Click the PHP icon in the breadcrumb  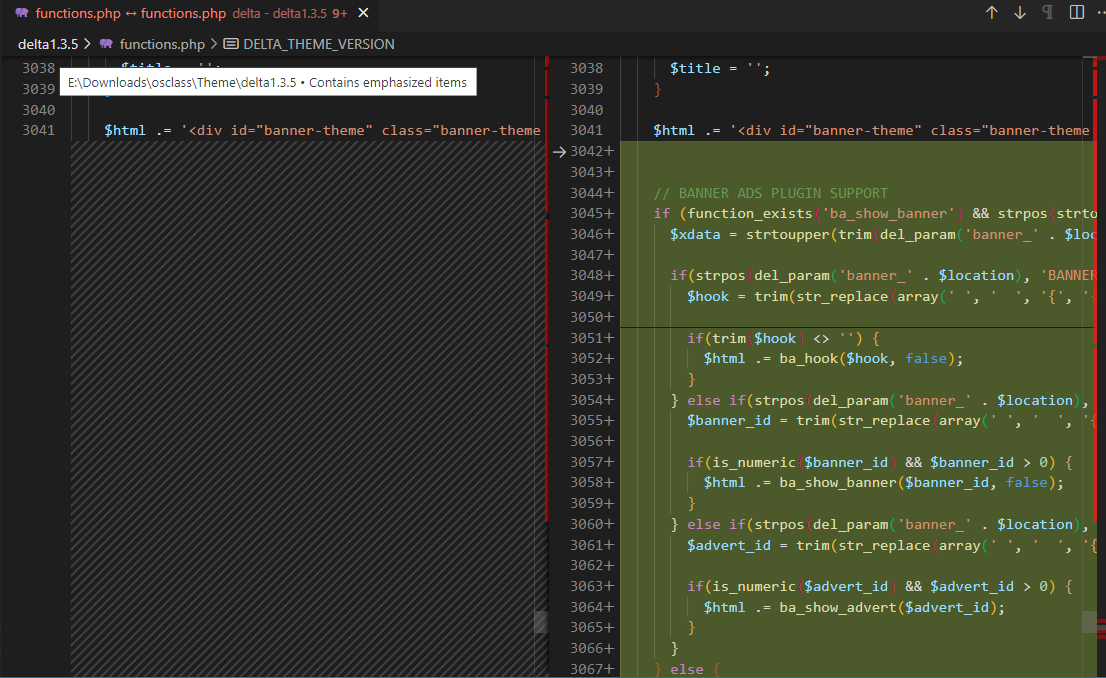(107, 44)
